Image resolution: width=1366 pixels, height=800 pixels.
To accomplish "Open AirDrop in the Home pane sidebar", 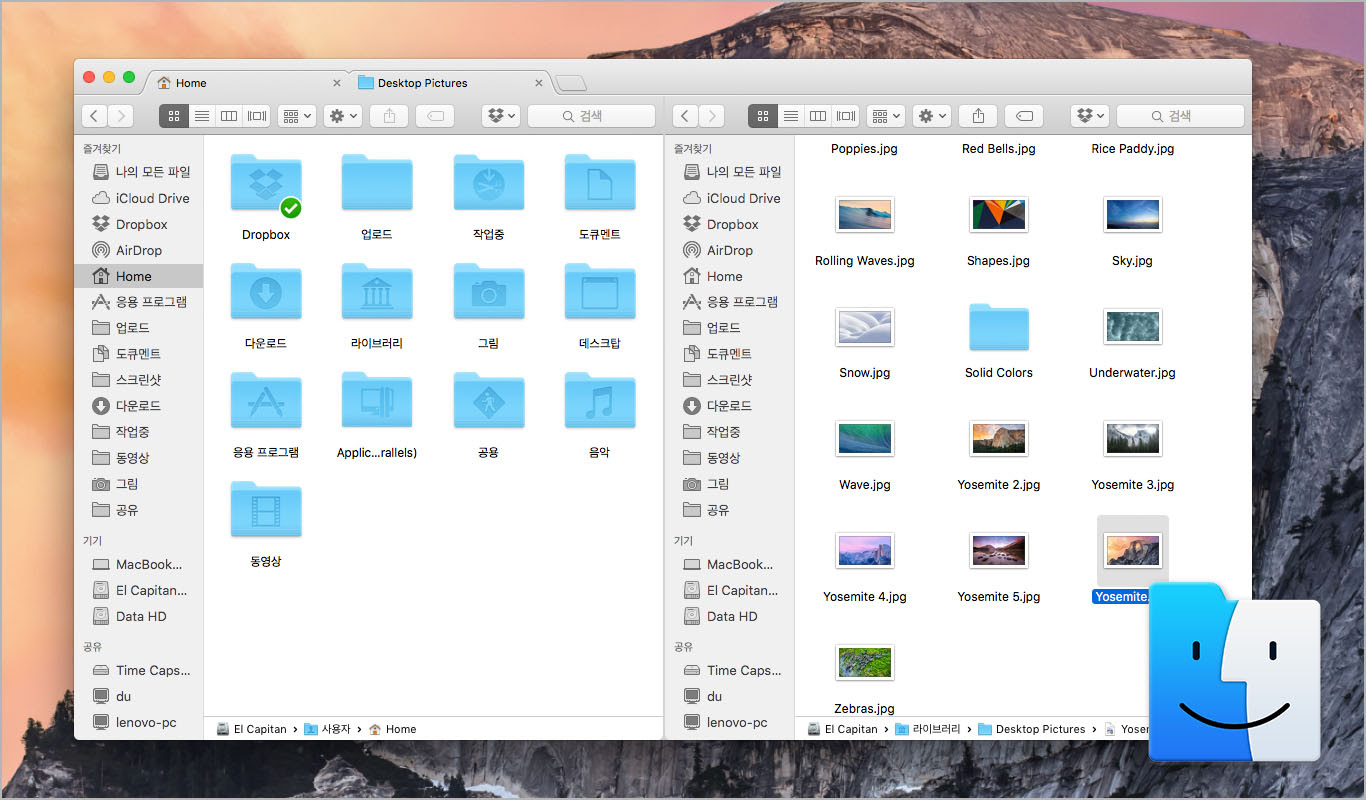I will coord(138,250).
